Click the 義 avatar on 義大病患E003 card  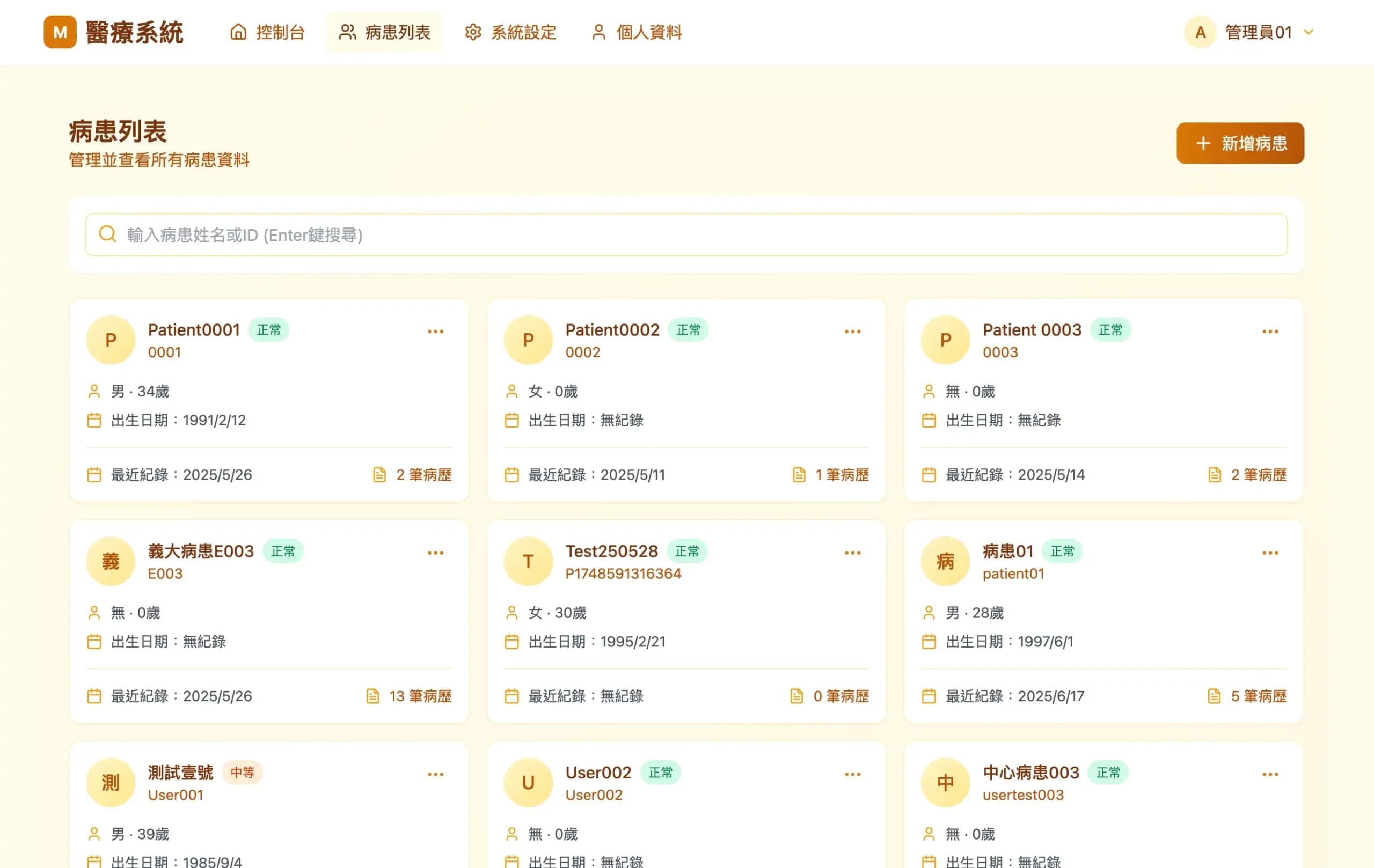pyautogui.click(x=111, y=561)
